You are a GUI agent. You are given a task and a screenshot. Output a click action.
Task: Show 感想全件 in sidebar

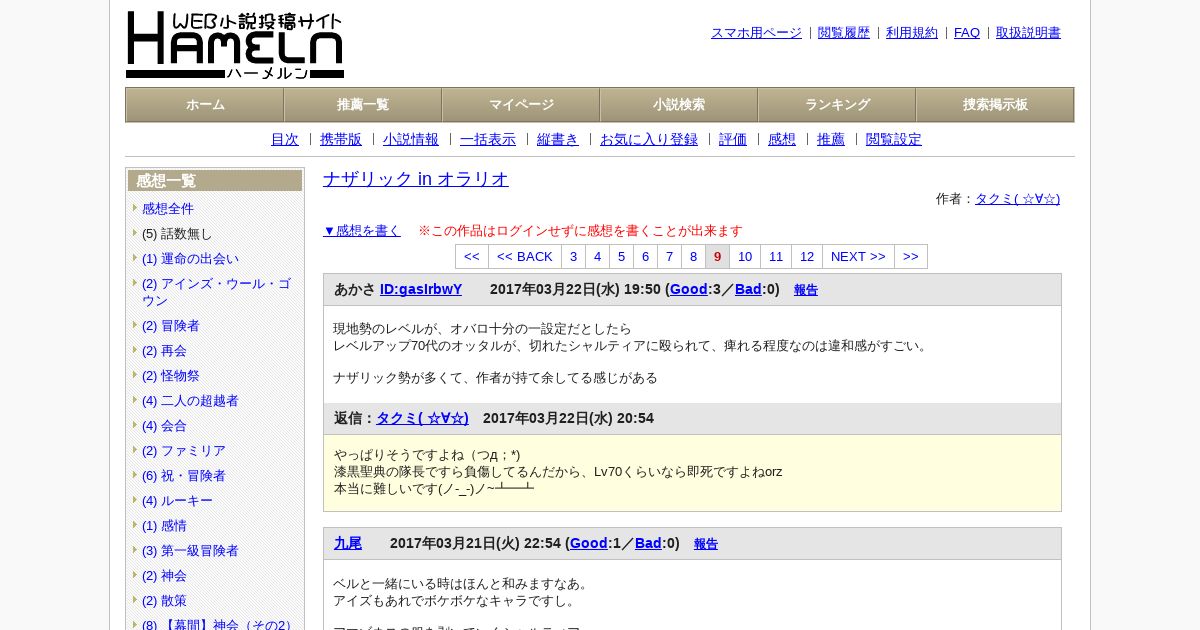click(168, 209)
